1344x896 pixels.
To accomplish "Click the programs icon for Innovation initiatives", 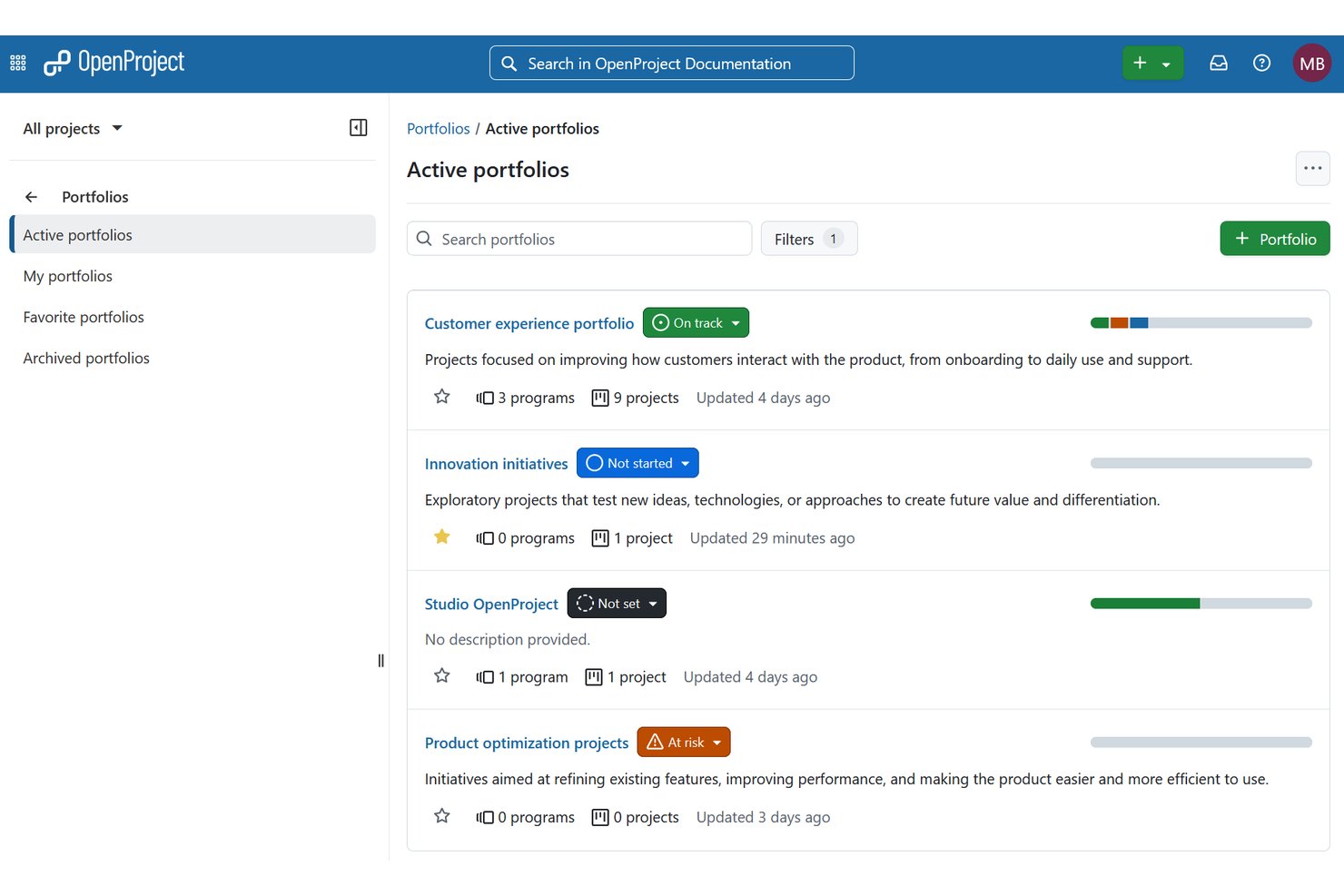I will point(485,538).
